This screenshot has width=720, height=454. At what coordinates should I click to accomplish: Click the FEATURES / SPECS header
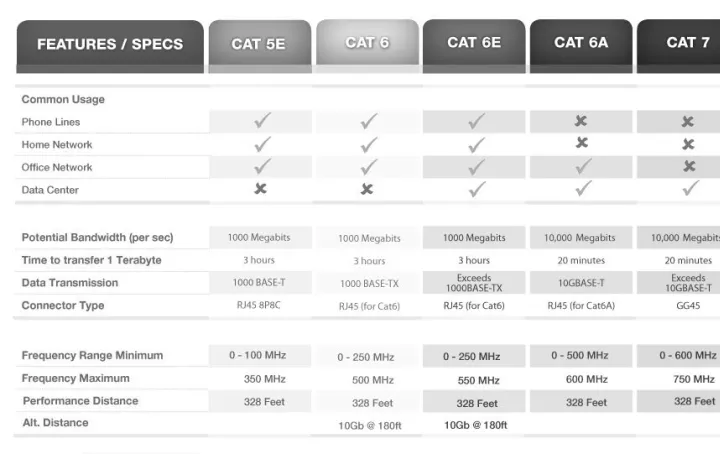click(x=110, y=44)
